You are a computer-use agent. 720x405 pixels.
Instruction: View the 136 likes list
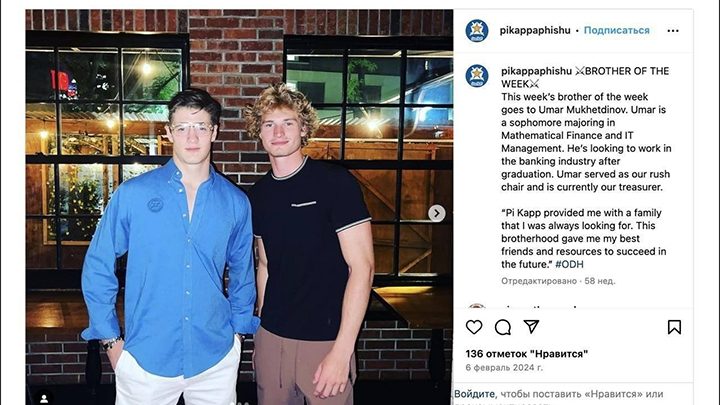pyautogui.click(x=527, y=354)
